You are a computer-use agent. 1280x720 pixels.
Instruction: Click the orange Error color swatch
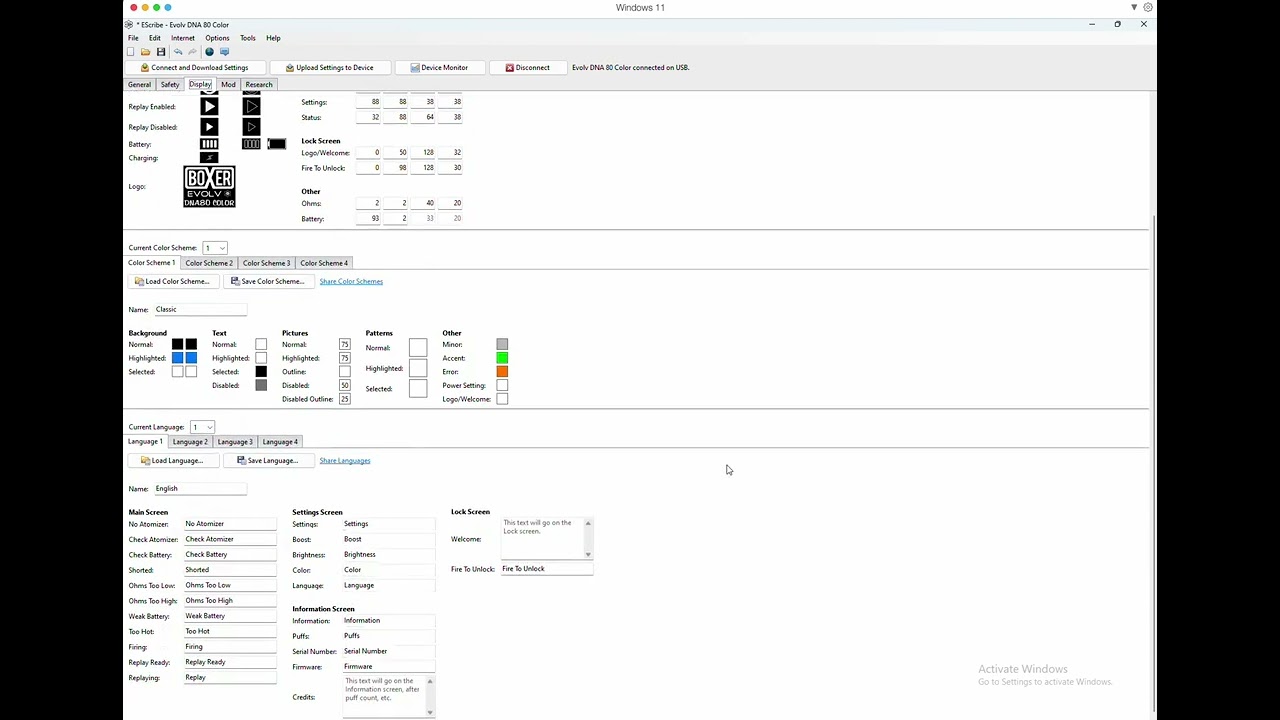point(502,372)
